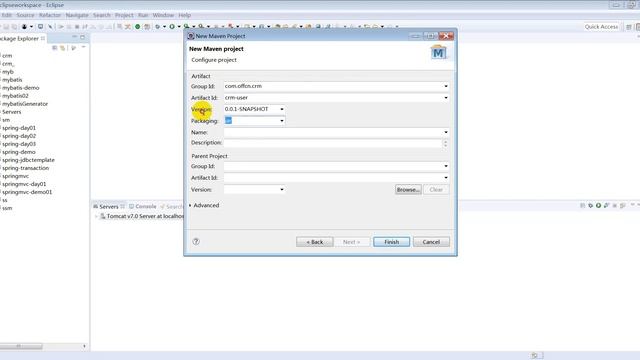Click in the Description text field
This screenshot has height=360, width=640.
point(333,143)
